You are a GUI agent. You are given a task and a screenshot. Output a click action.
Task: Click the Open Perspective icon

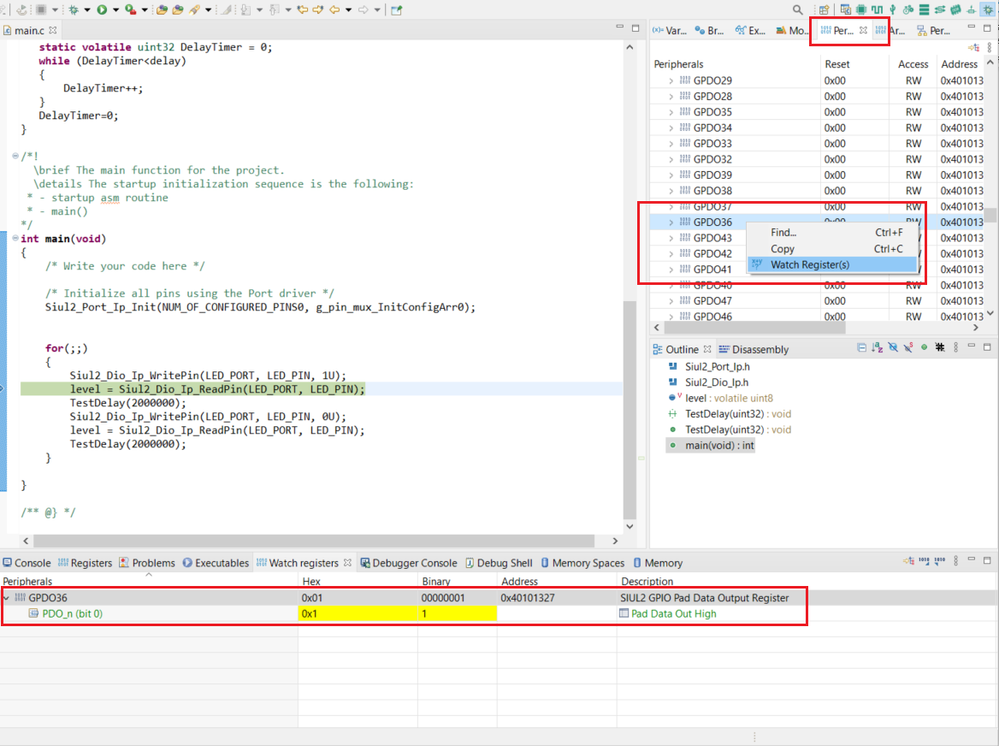(824, 10)
